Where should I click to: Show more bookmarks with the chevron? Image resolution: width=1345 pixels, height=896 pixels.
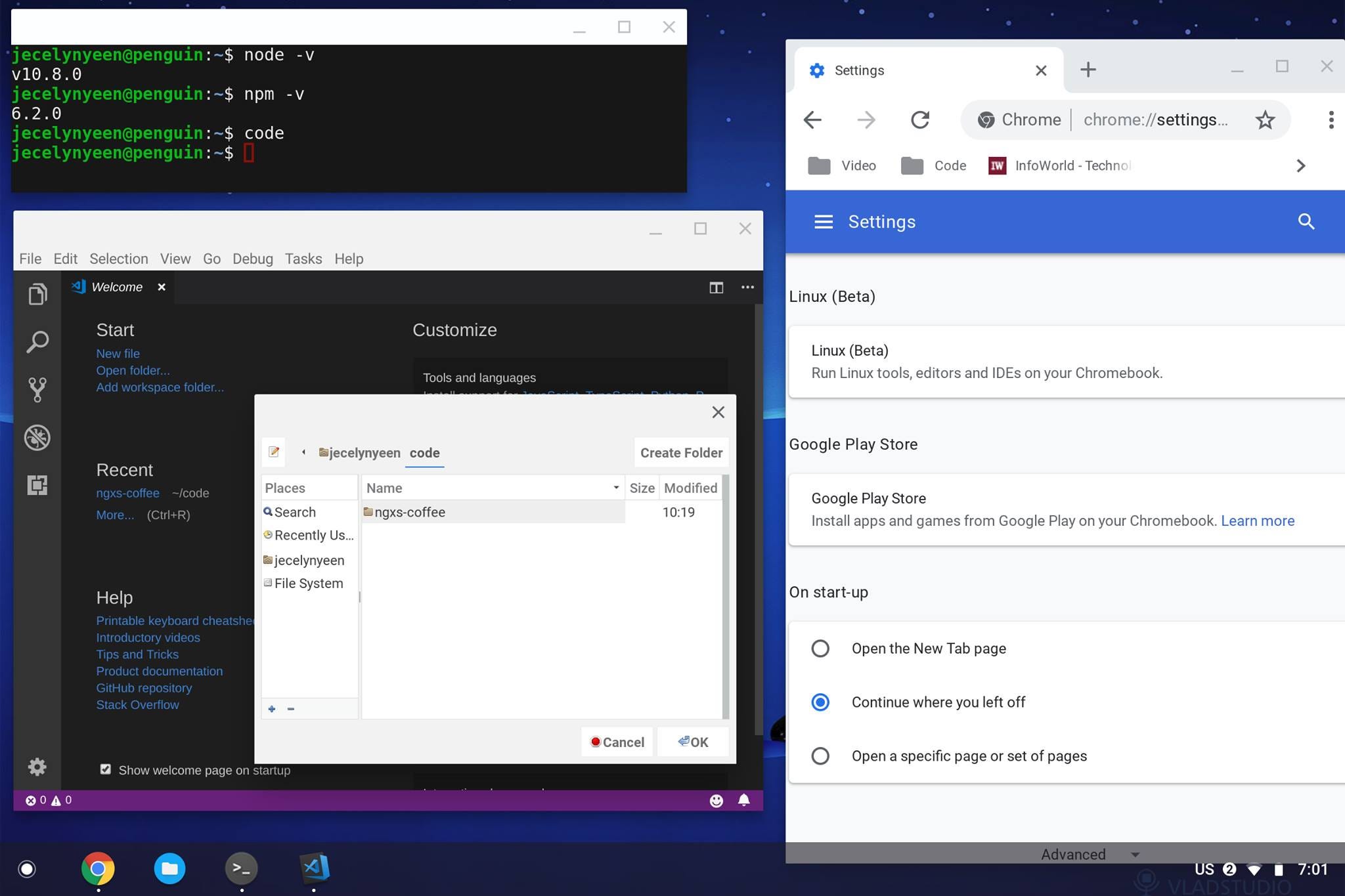point(1300,165)
